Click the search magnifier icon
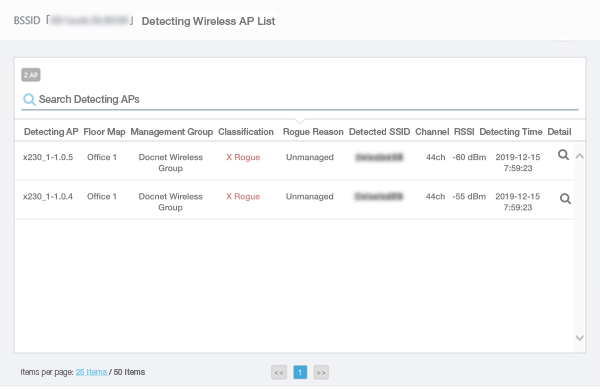The height and width of the screenshot is (389, 600). click(x=29, y=99)
